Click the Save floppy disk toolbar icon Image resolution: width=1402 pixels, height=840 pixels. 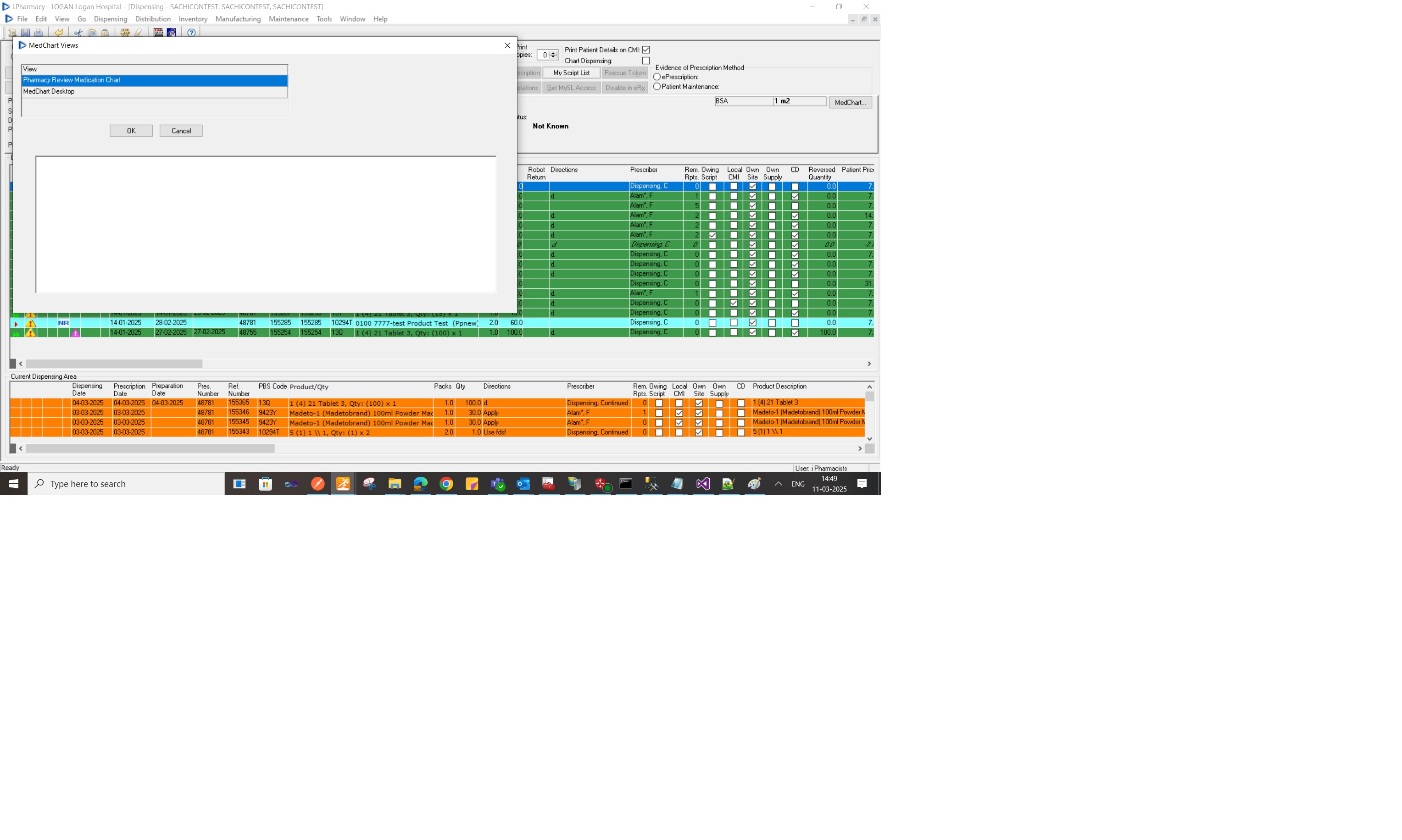[x=26, y=33]
